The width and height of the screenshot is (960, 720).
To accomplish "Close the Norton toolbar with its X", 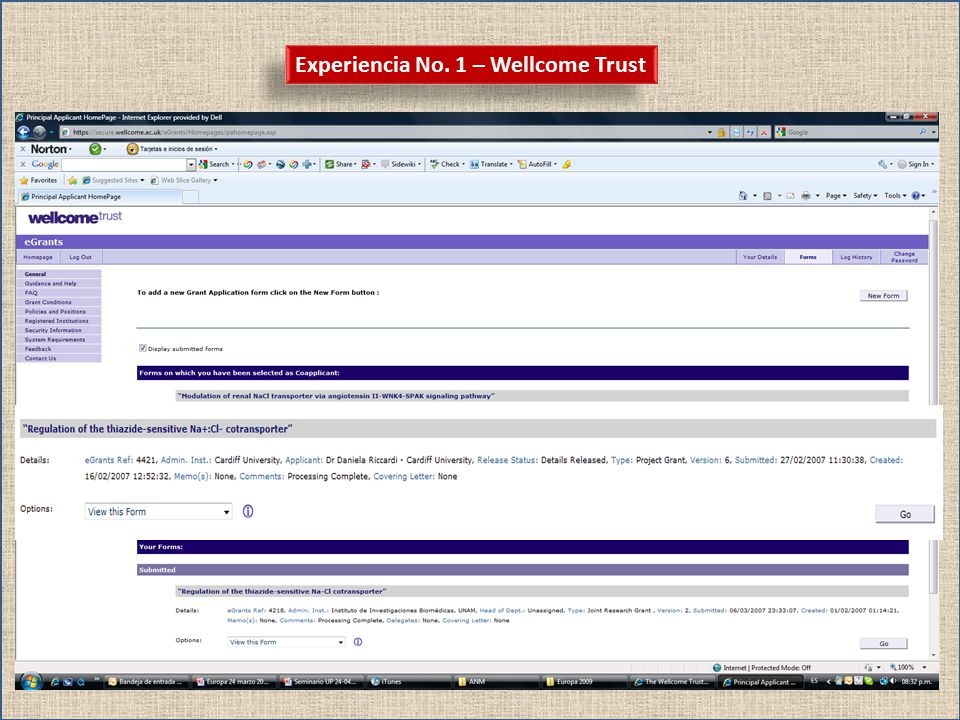I will [23, 149].
